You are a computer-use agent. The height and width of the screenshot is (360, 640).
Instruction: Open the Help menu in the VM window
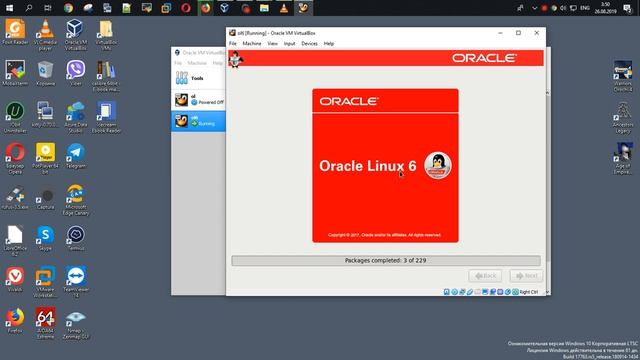(x=329, y=43)
